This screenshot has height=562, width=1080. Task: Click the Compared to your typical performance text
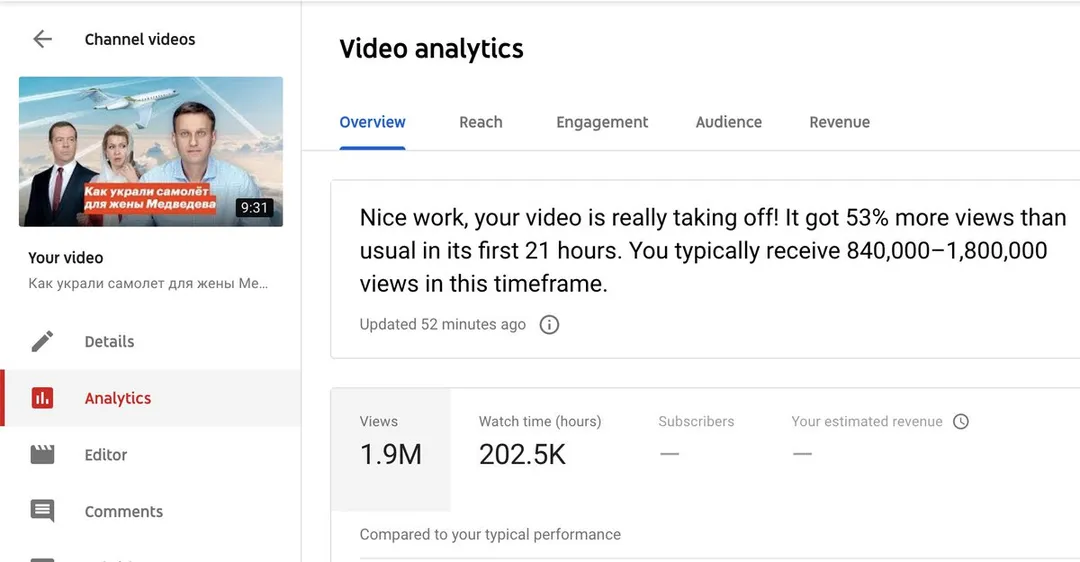coord(490,534)
